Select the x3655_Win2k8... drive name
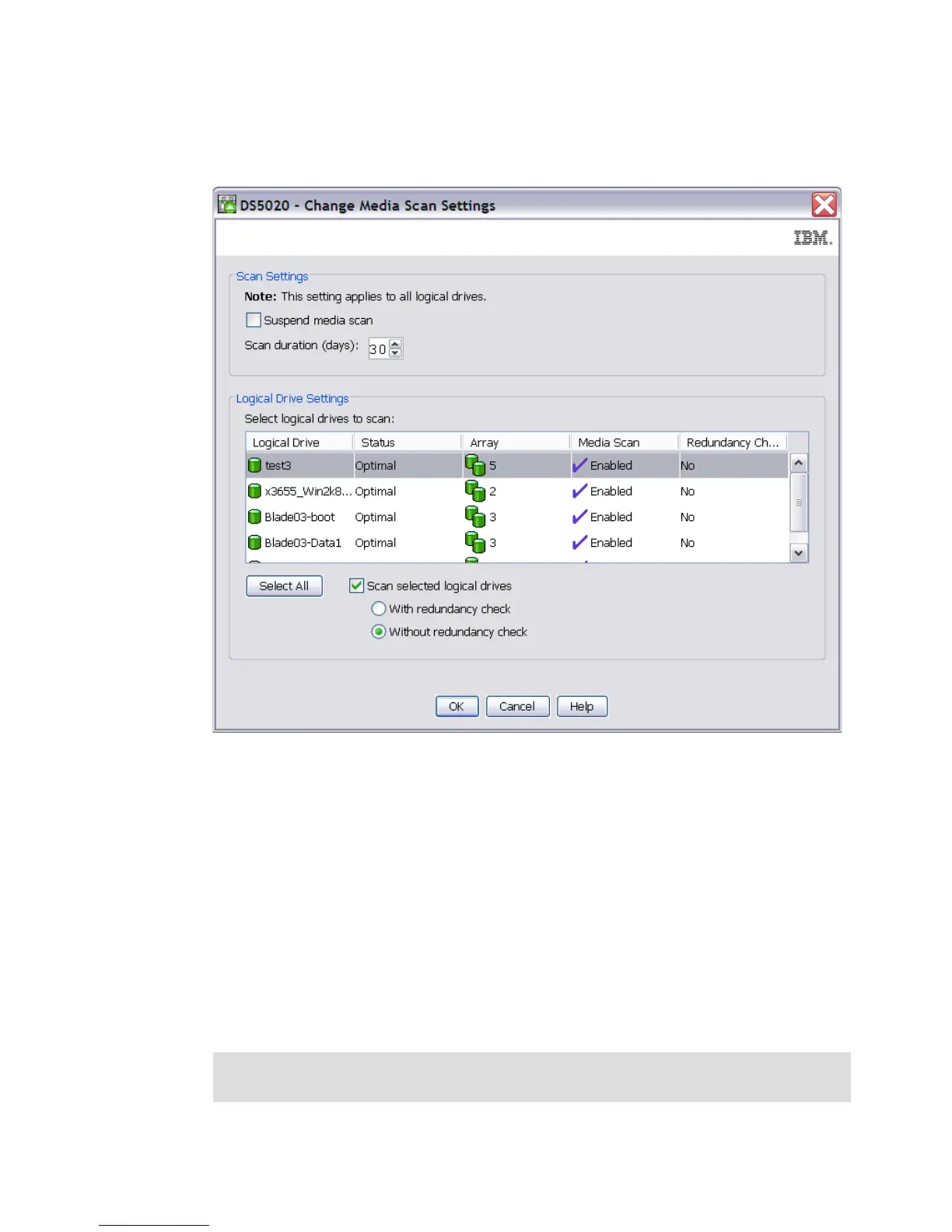 click(x=308, y=491)
